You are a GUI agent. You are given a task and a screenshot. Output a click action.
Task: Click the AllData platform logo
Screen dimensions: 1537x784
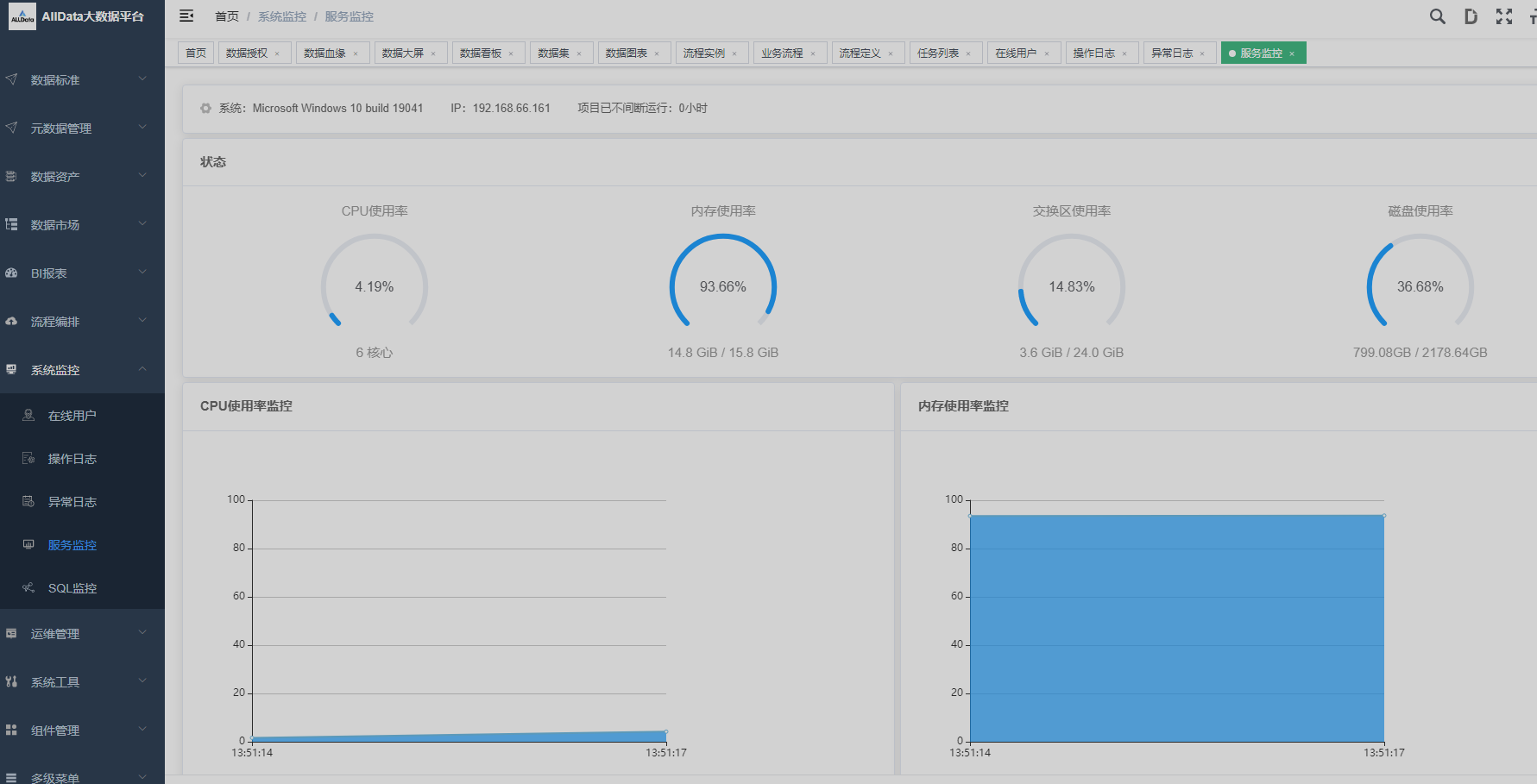[22, 16]
